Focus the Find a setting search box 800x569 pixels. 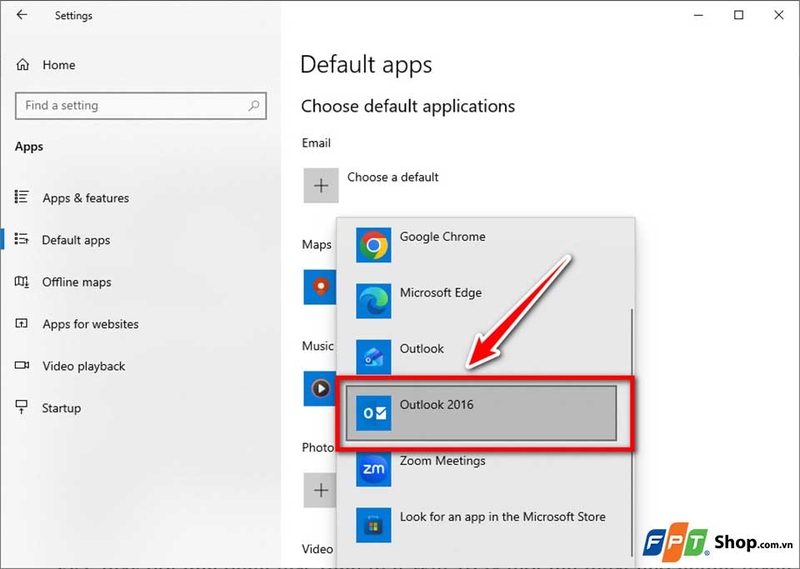point(141,106)
